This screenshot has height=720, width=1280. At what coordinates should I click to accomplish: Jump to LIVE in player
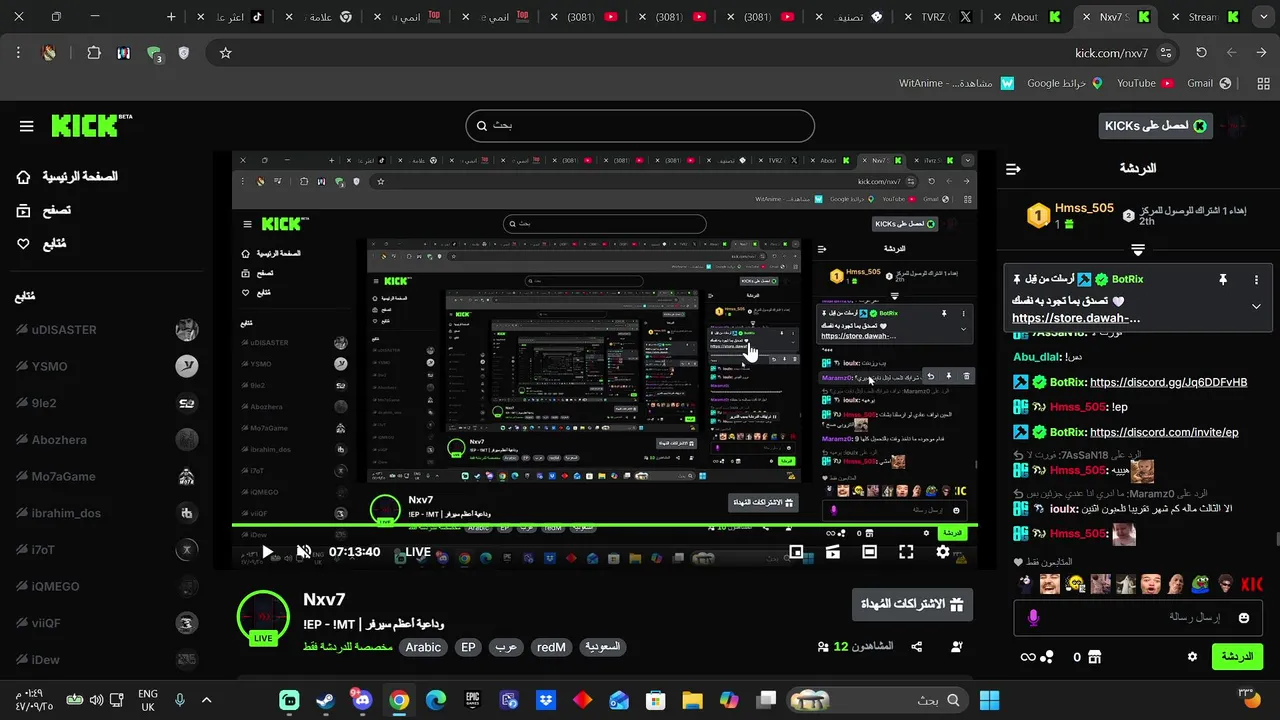[x=417, y=552]
